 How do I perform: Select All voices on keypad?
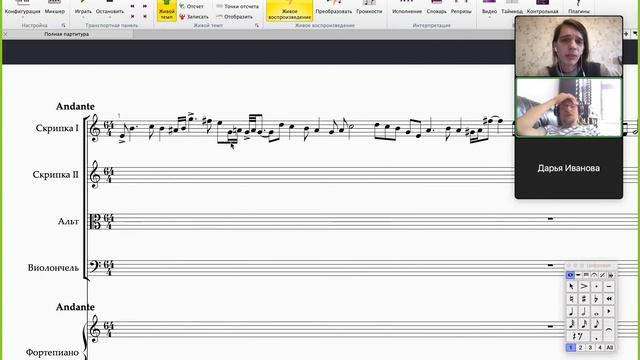click(x=610, y=348)
